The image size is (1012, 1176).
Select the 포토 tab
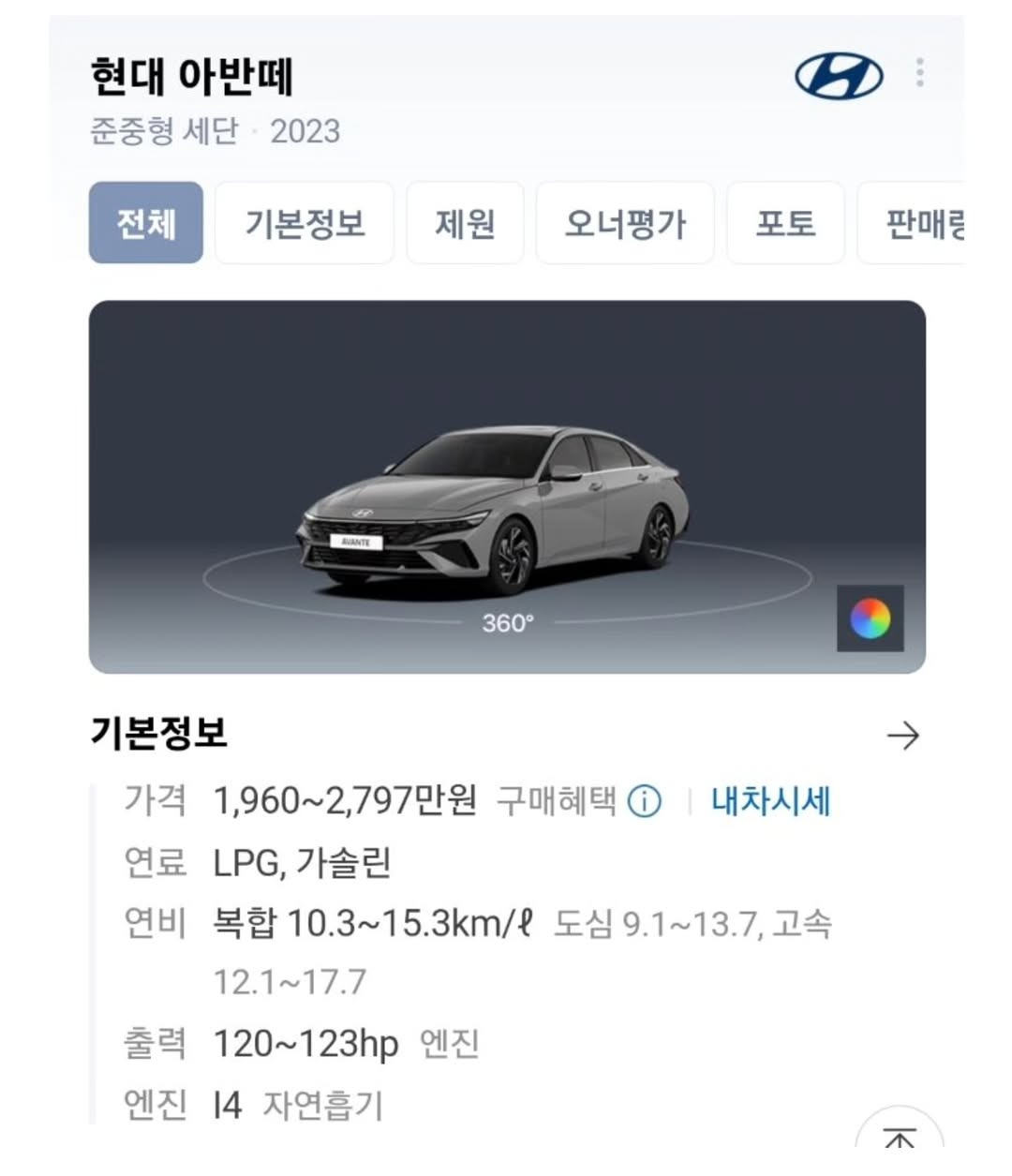pyautogui.click(x=785, y=223)
